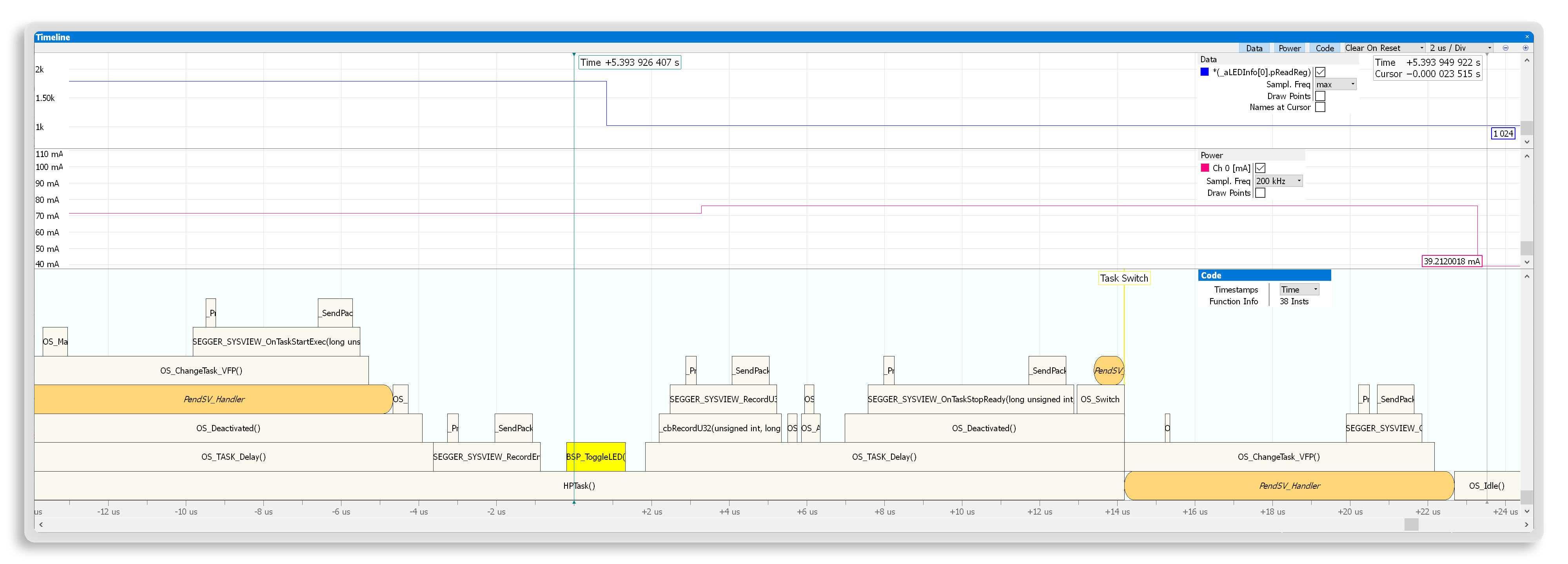1568x564 pixels.
Task: Click the pink Ch 0 color swatch
Action: click(x=1205, y=168)
